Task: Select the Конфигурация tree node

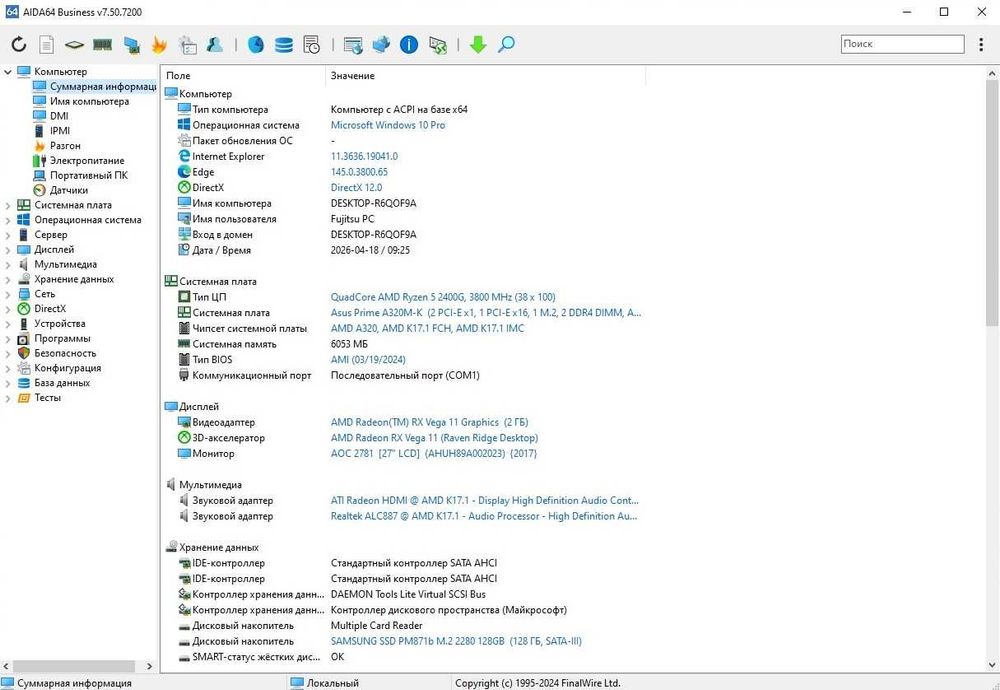Action: 68,368
